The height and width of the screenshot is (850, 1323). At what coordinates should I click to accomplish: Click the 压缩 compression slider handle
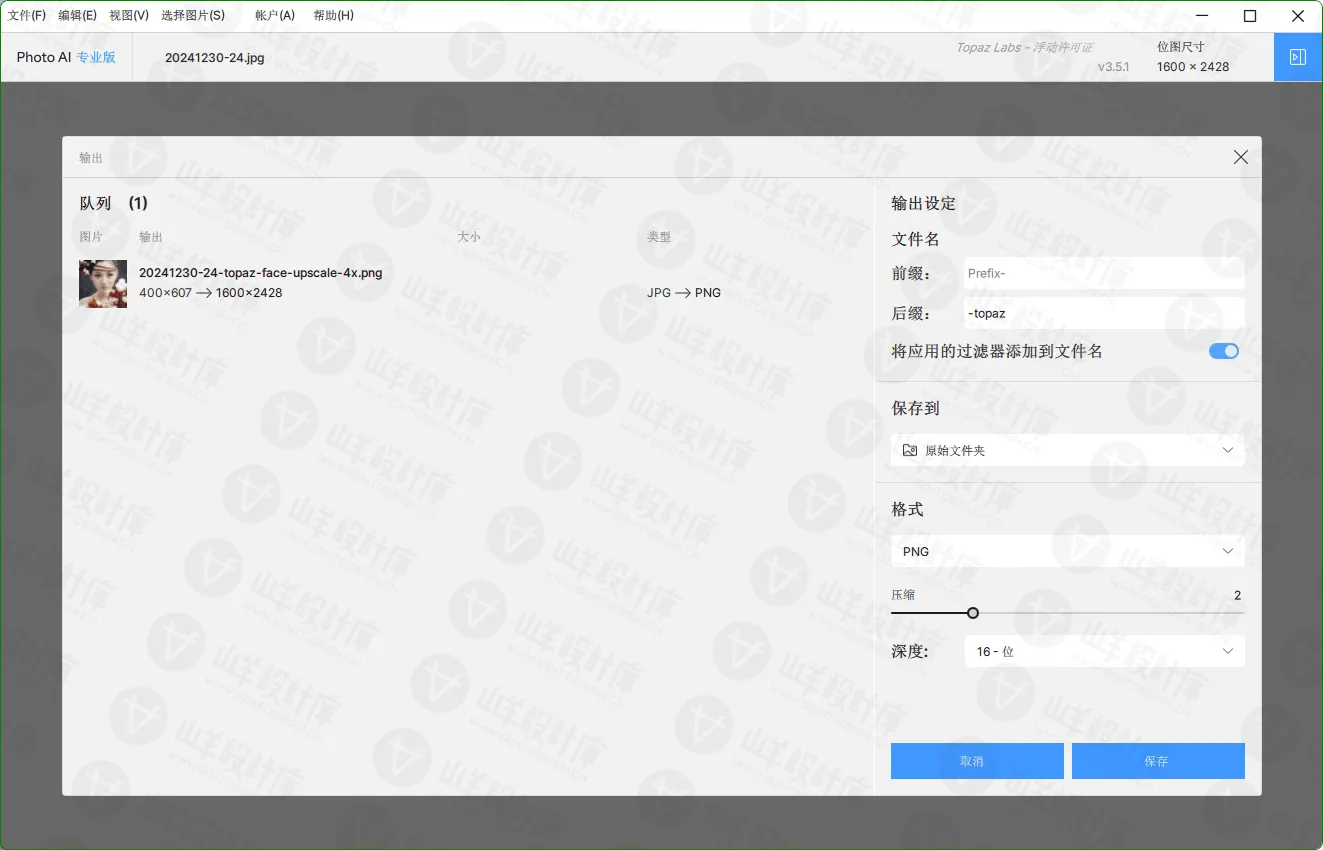coord(973,613)
